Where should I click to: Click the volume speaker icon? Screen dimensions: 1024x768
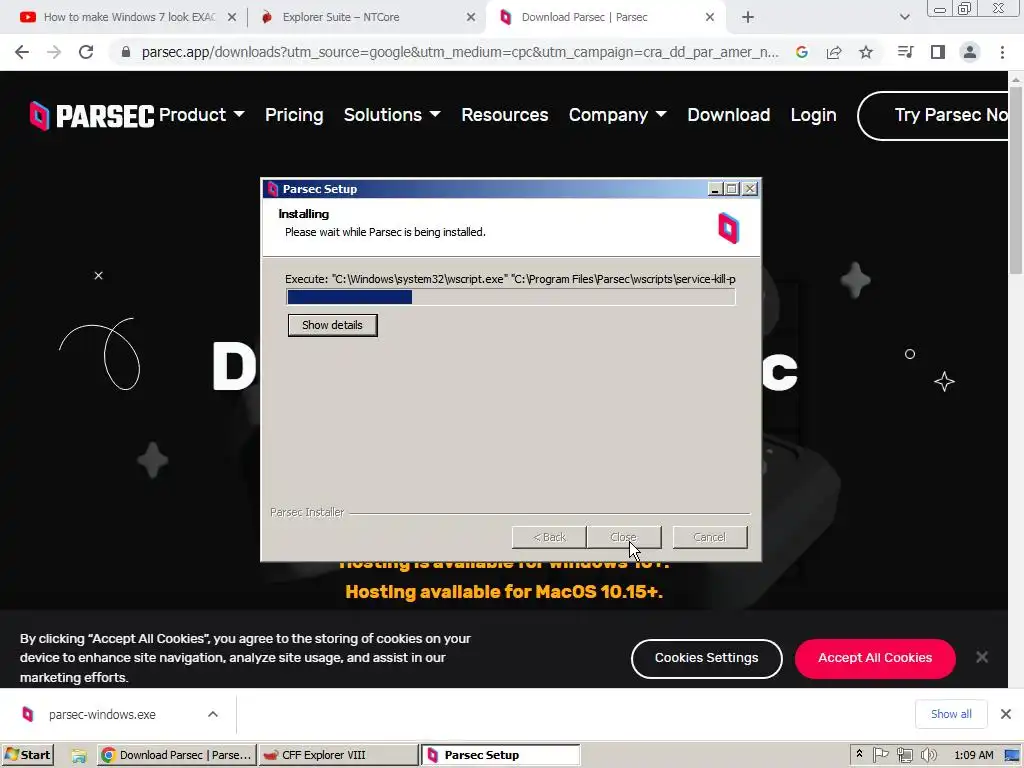[x=928, y=755]
